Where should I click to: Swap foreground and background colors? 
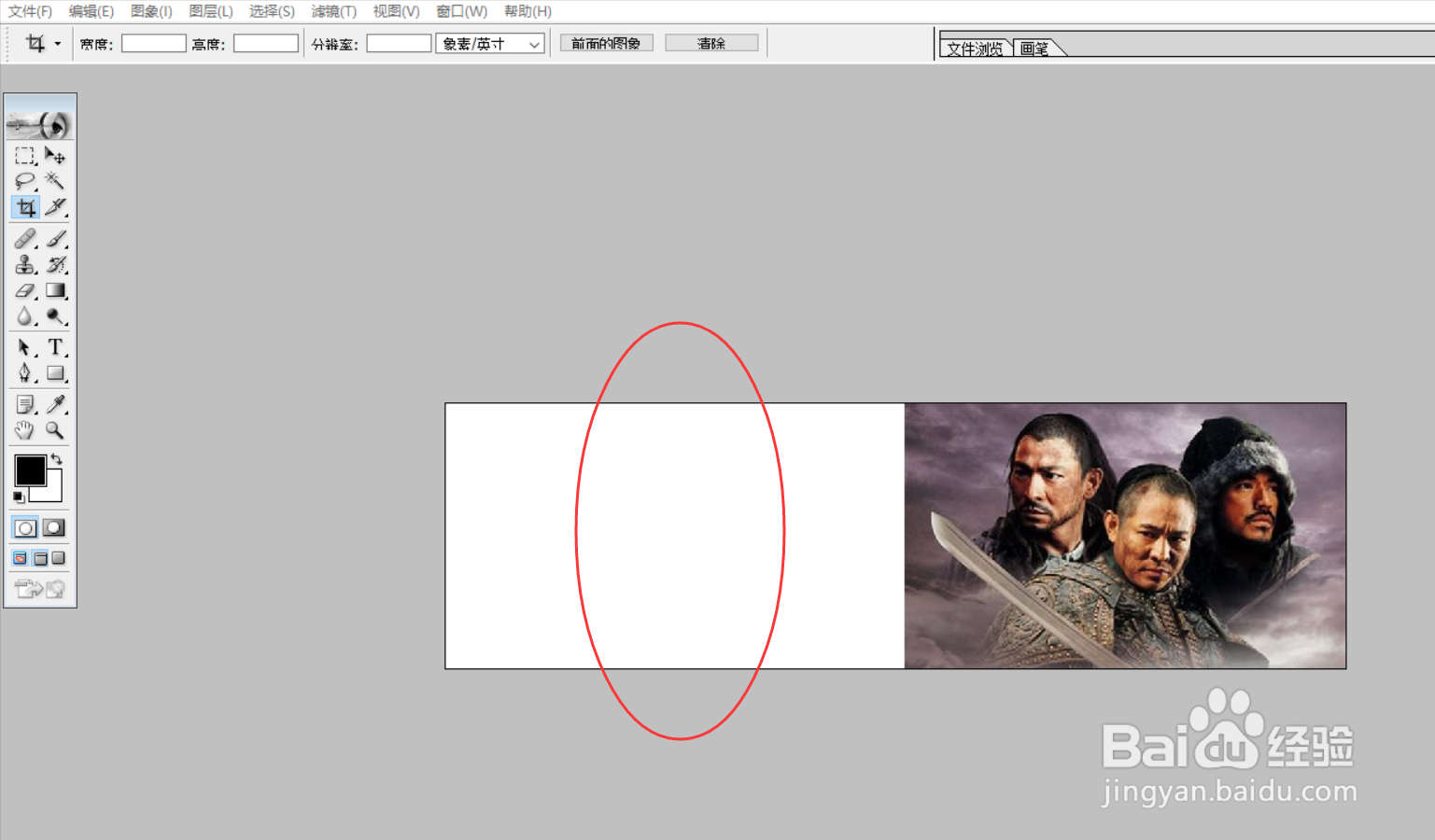57,458
